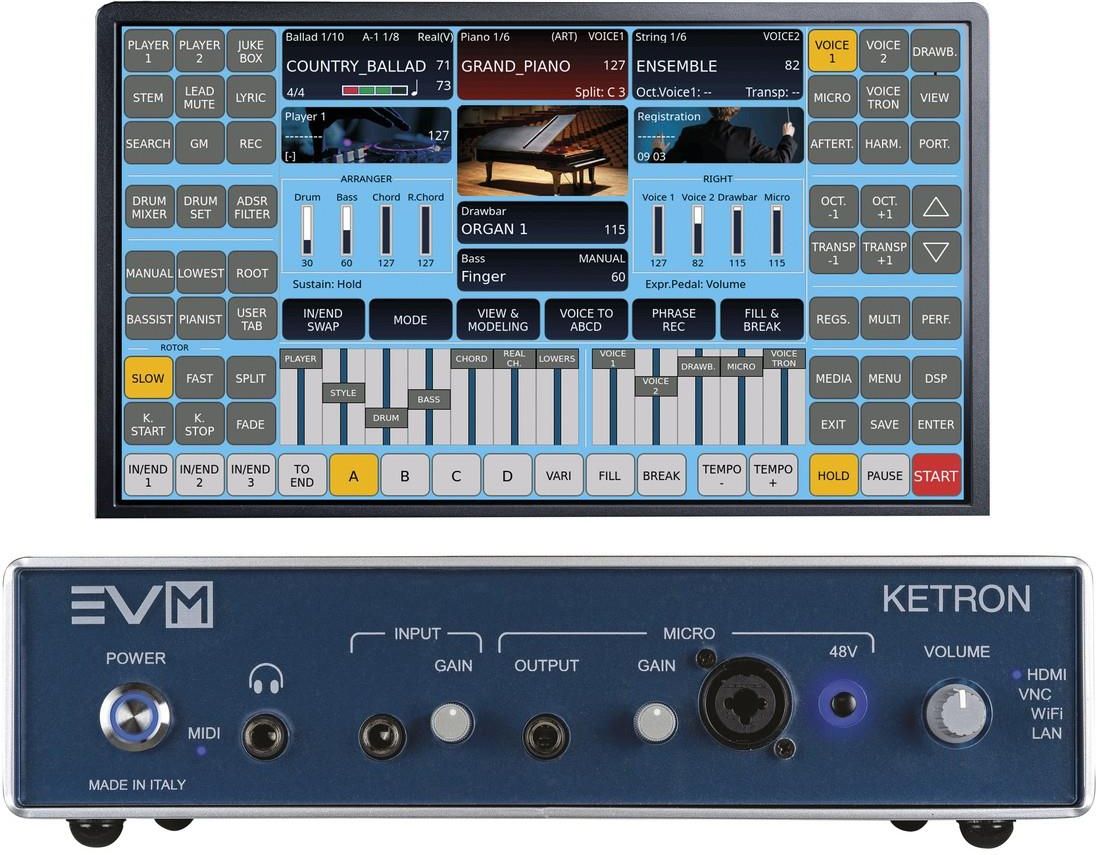Image resolution: width=1096 pixels, height=855 pixels.
Task: Select the grand piano picture
Action: click(x=542, y=151)
